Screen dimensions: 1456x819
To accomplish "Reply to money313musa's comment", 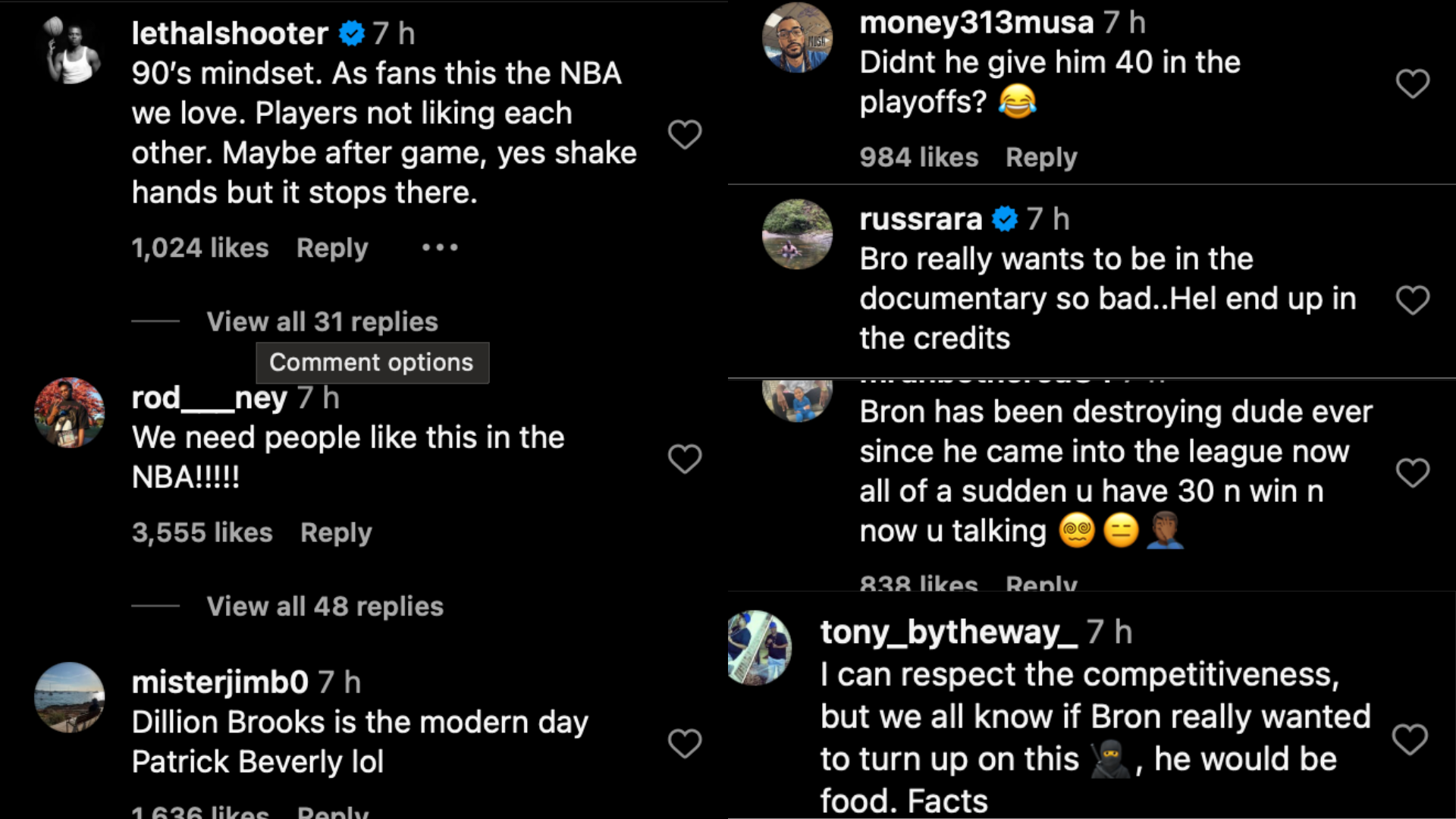I will click(x=1041, y=158).
